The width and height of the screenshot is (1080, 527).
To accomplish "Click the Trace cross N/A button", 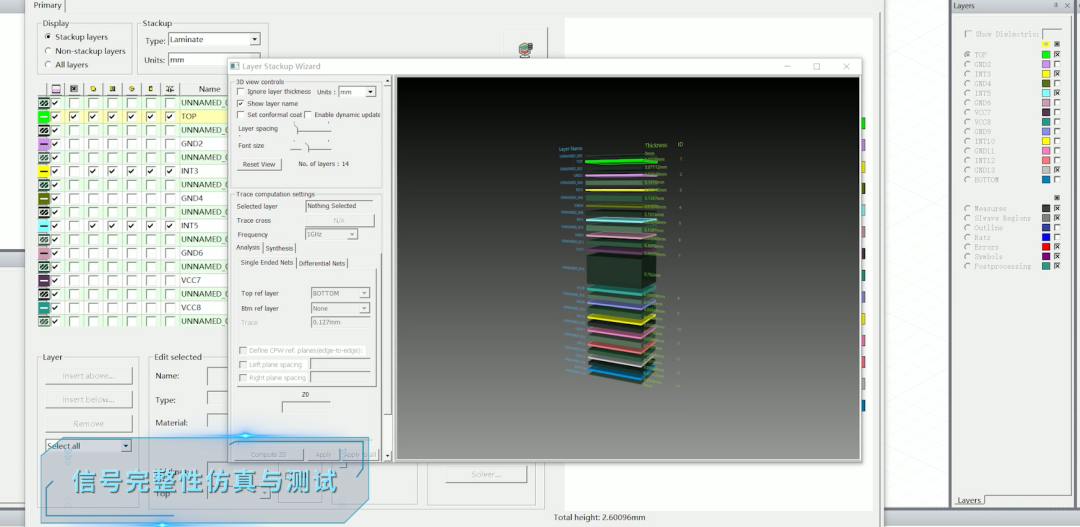I will [340, 220].
